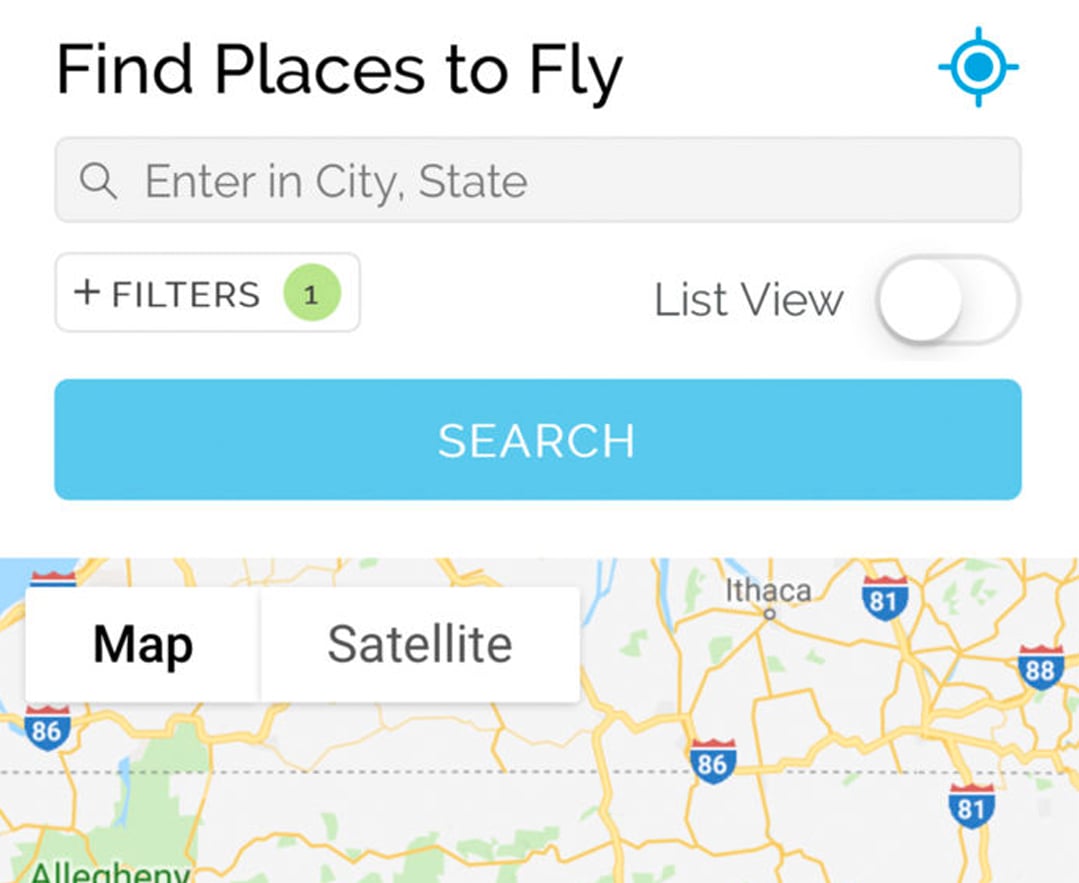Tap the blue locate-me crosshair icon

(978, 67)
